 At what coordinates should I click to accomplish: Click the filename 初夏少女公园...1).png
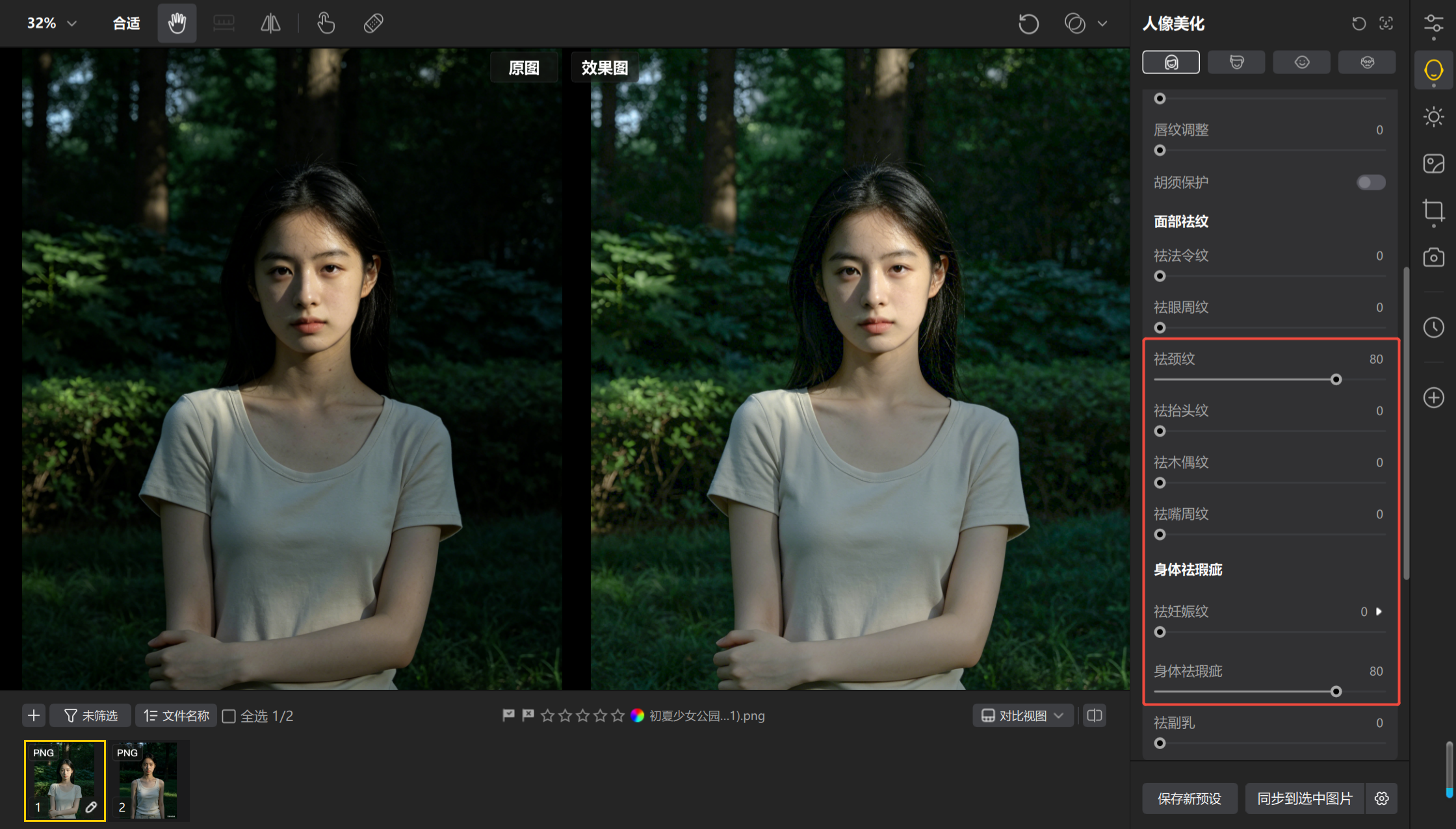tap(707, 715)
